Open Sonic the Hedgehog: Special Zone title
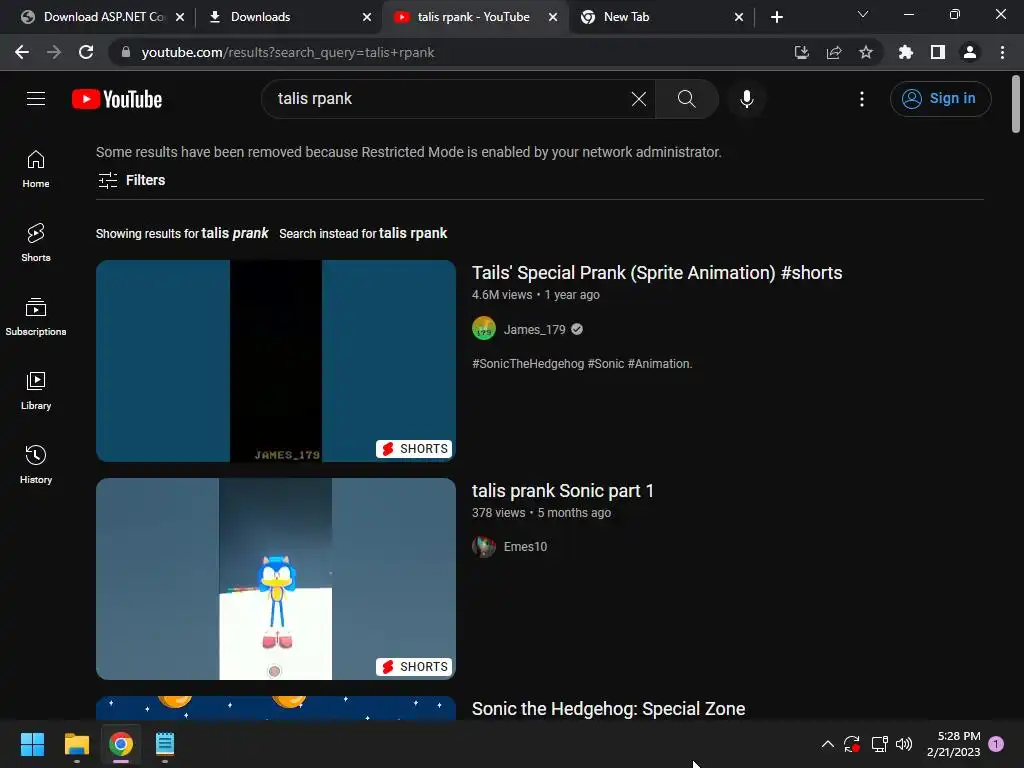The height and width of the screenshot is (768, 1024). click(608, 709)
